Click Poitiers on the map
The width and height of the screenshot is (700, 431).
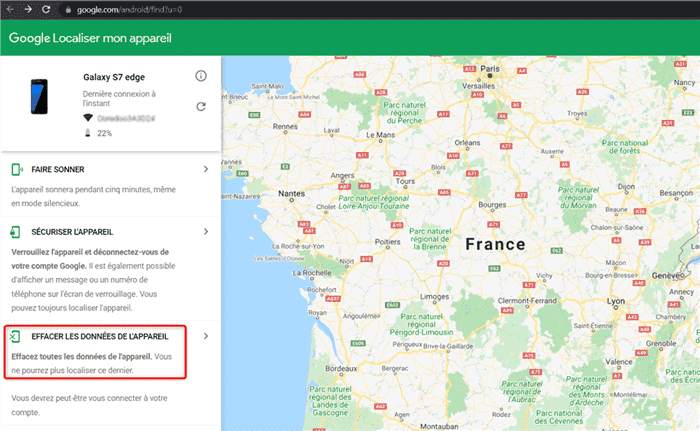(x=388, y=242)
